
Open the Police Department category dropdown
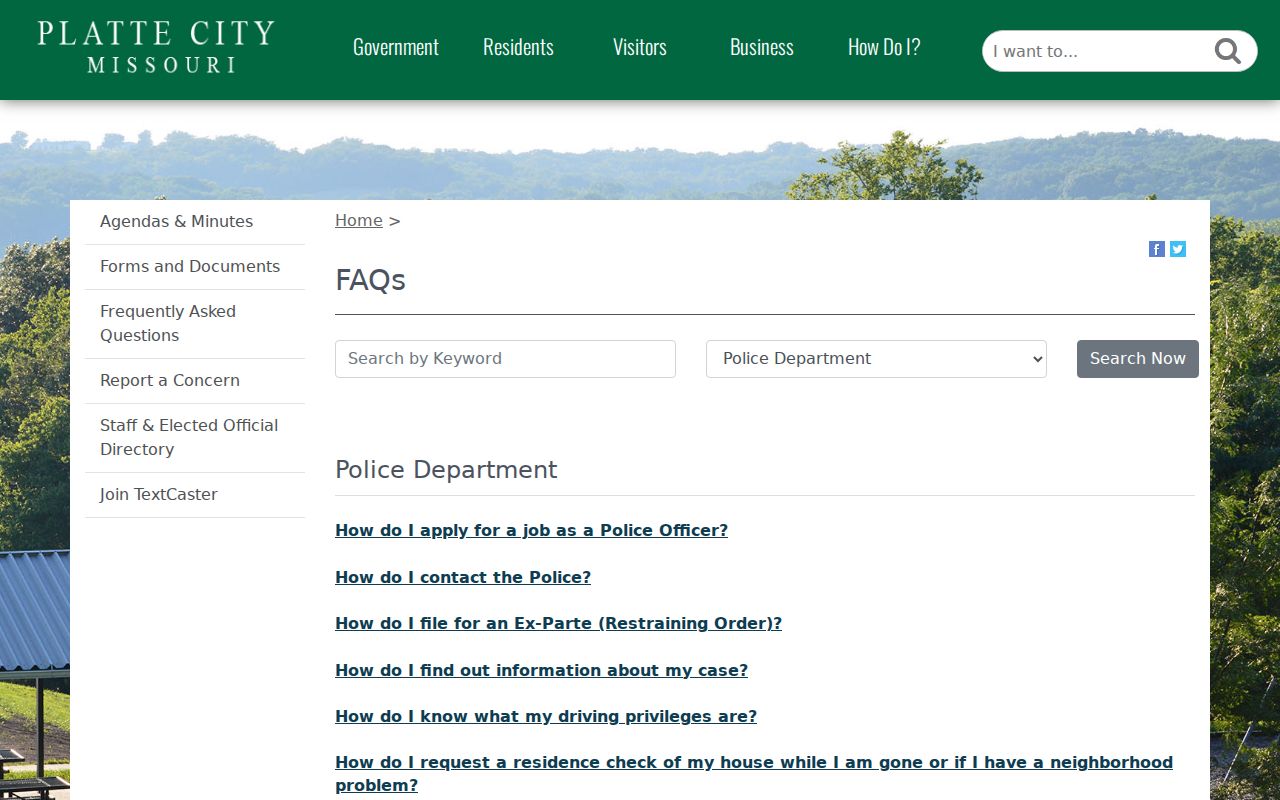(876, 359)
